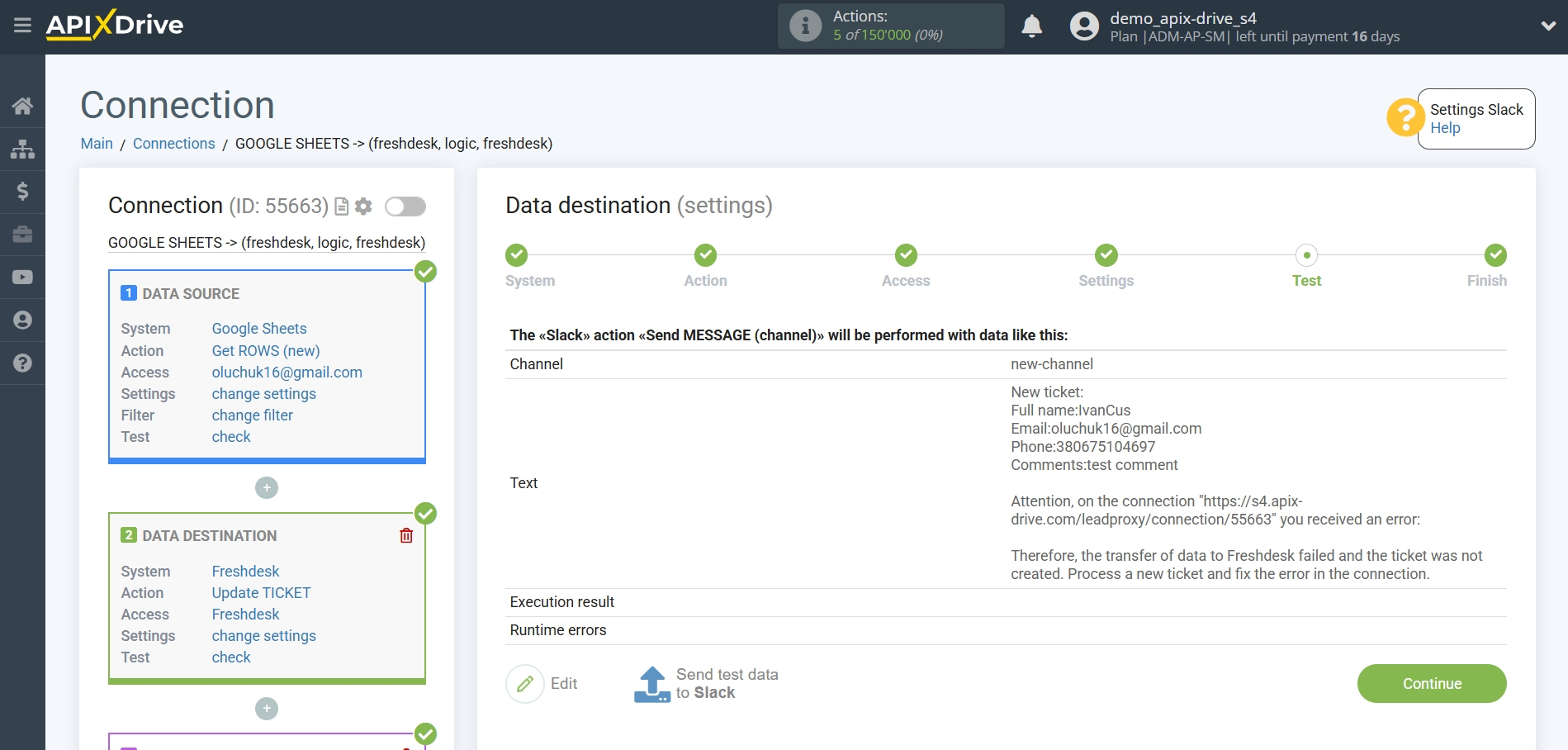Open the notifications bell

pos(1031,26)
